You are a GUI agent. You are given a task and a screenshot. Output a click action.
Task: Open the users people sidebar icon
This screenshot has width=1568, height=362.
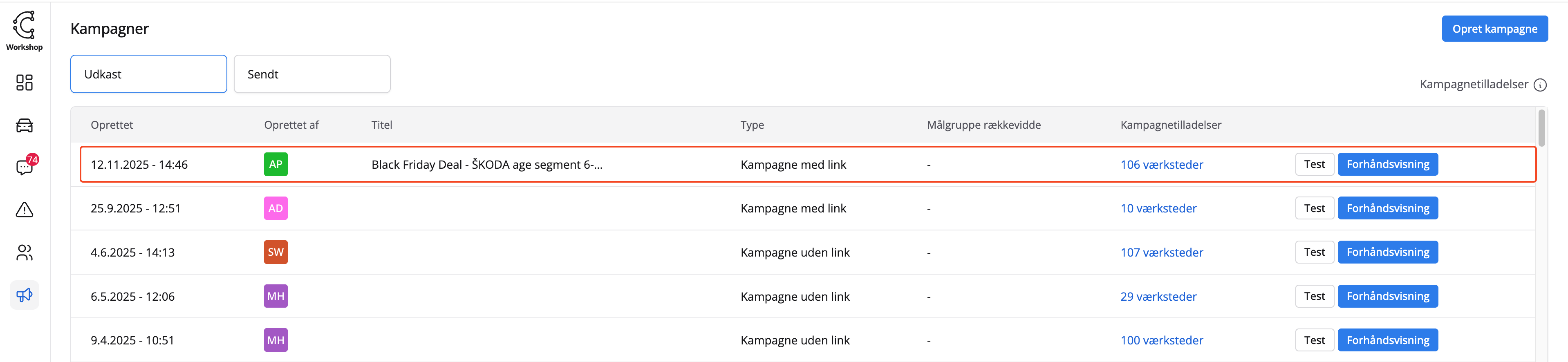pyautogui.click(x=25, y=253)
